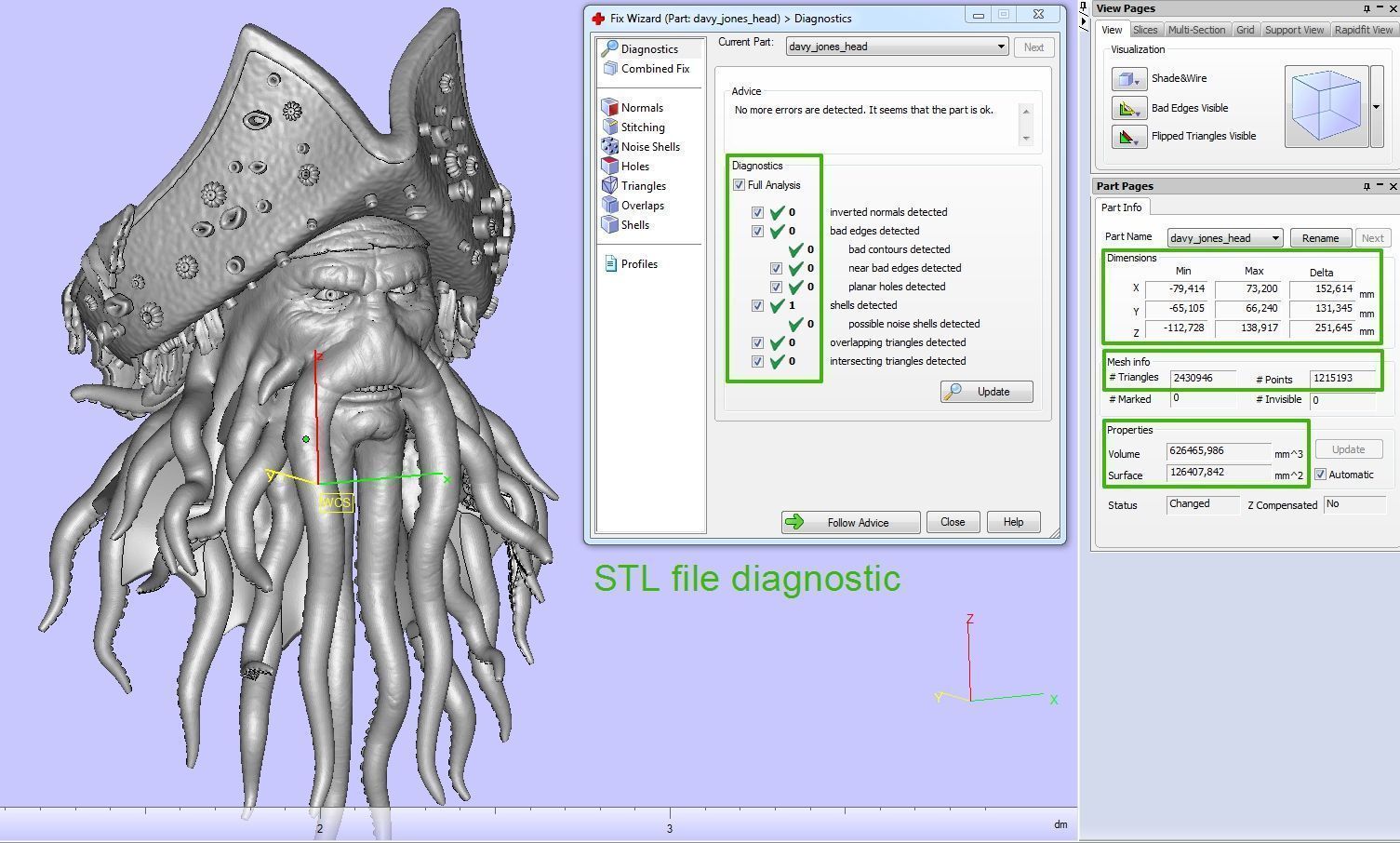Toggle planar holes detected checkbox
The width and height of the screenshot is (1400, 843).
(776, 287)
